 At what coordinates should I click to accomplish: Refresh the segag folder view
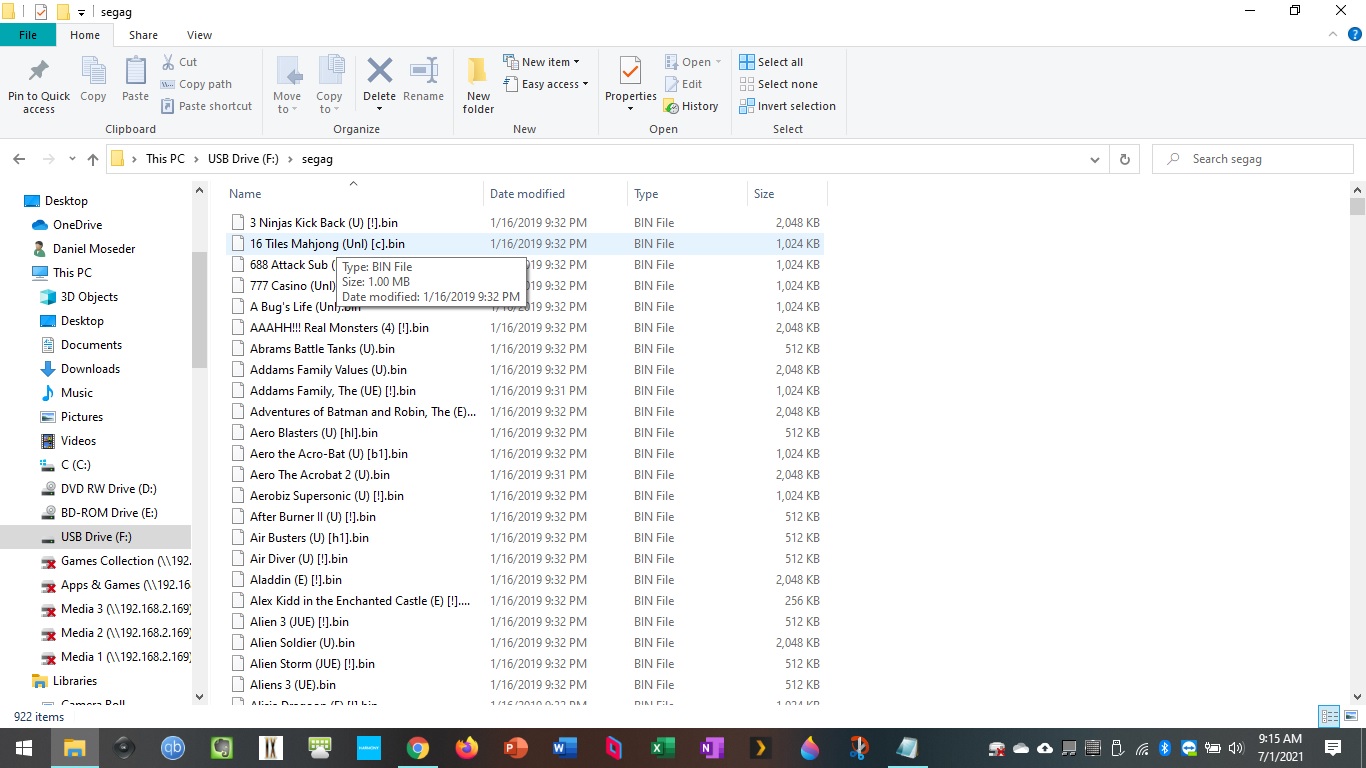[x=1125, y=159]
